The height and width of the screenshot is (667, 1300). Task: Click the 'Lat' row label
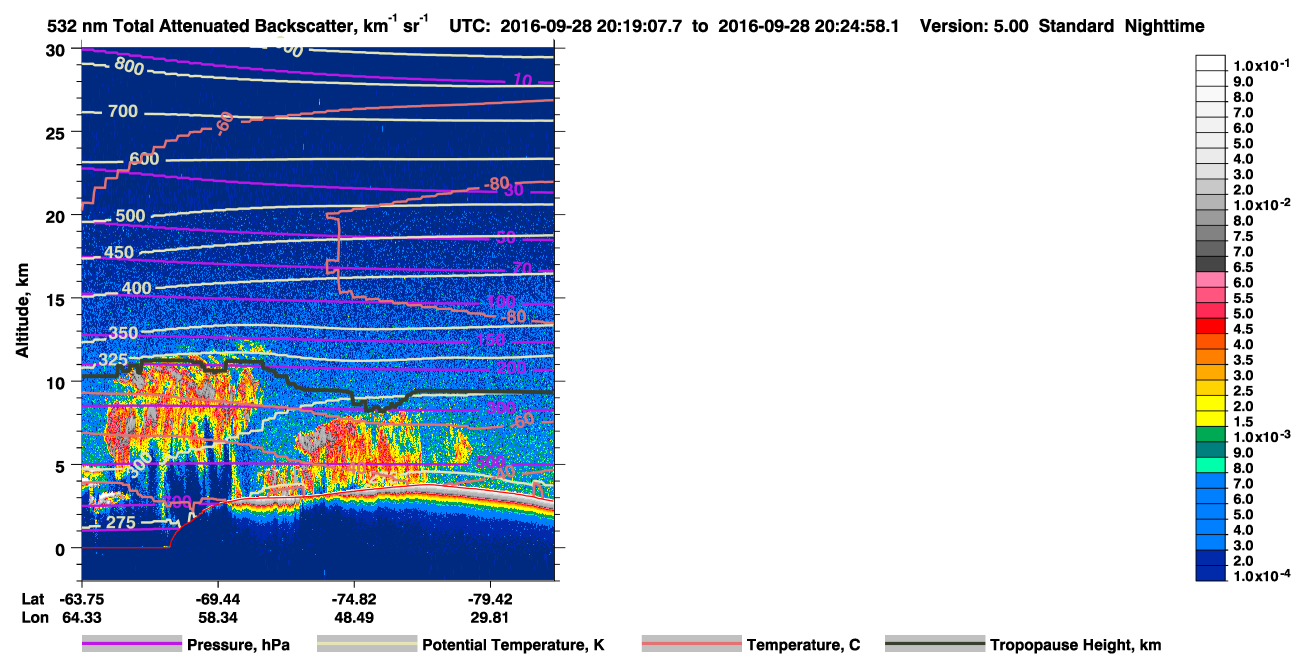point(32,599)
